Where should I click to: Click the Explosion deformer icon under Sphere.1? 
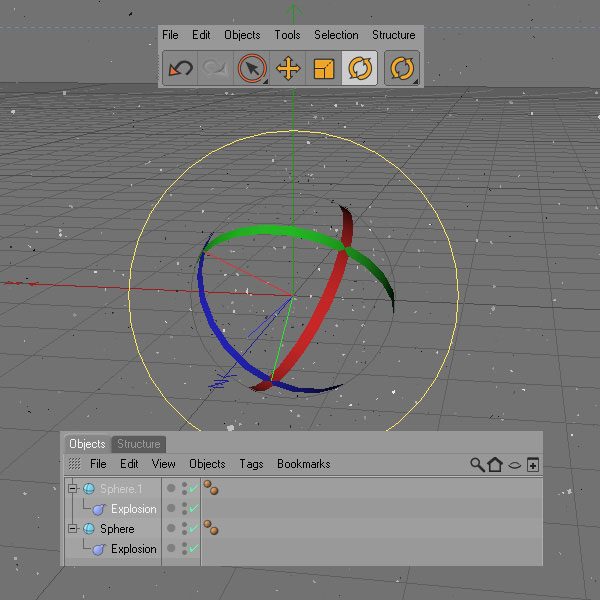[x=99, y=509]
